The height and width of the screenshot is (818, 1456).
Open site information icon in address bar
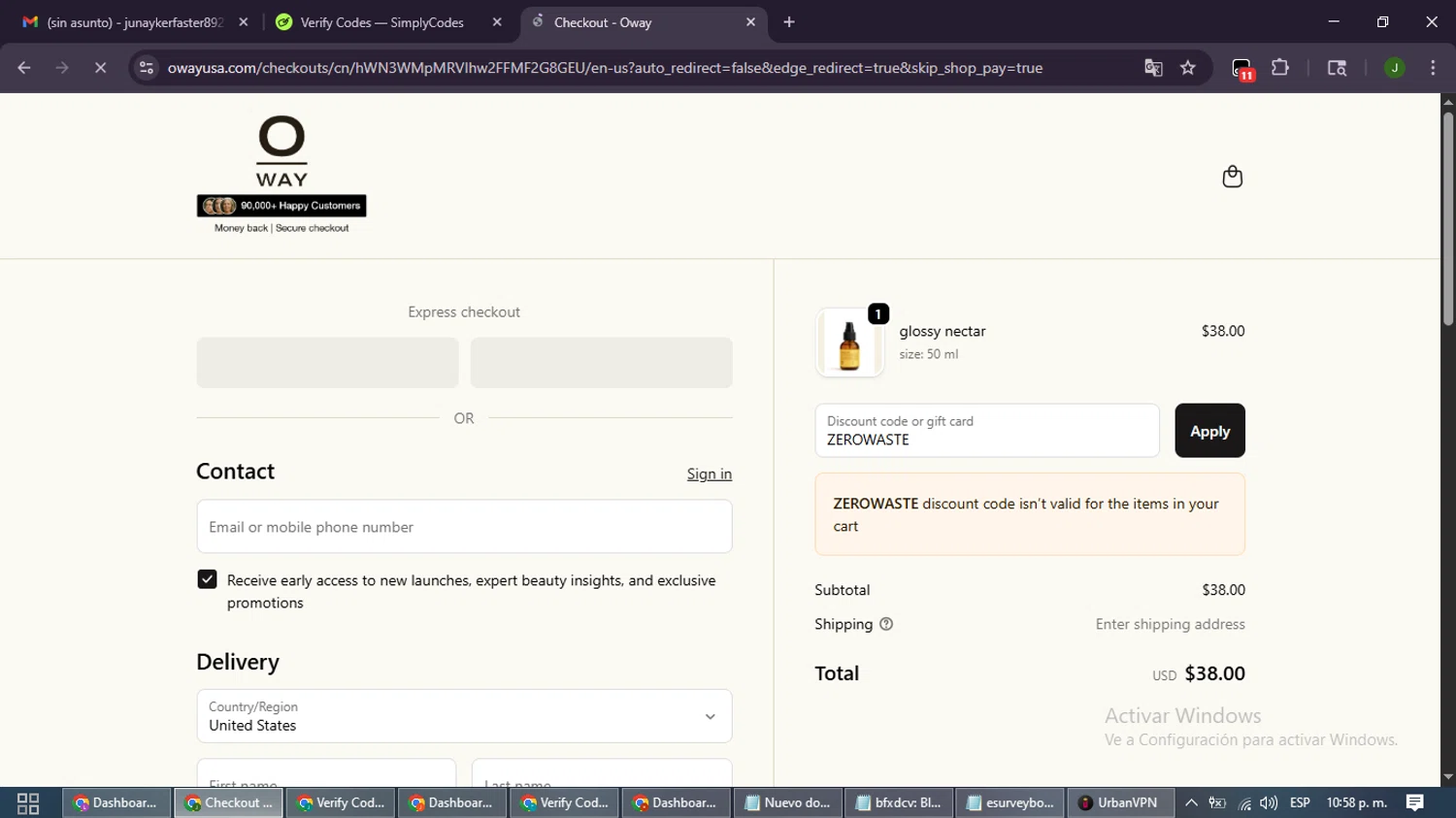[x=147, y=68]
